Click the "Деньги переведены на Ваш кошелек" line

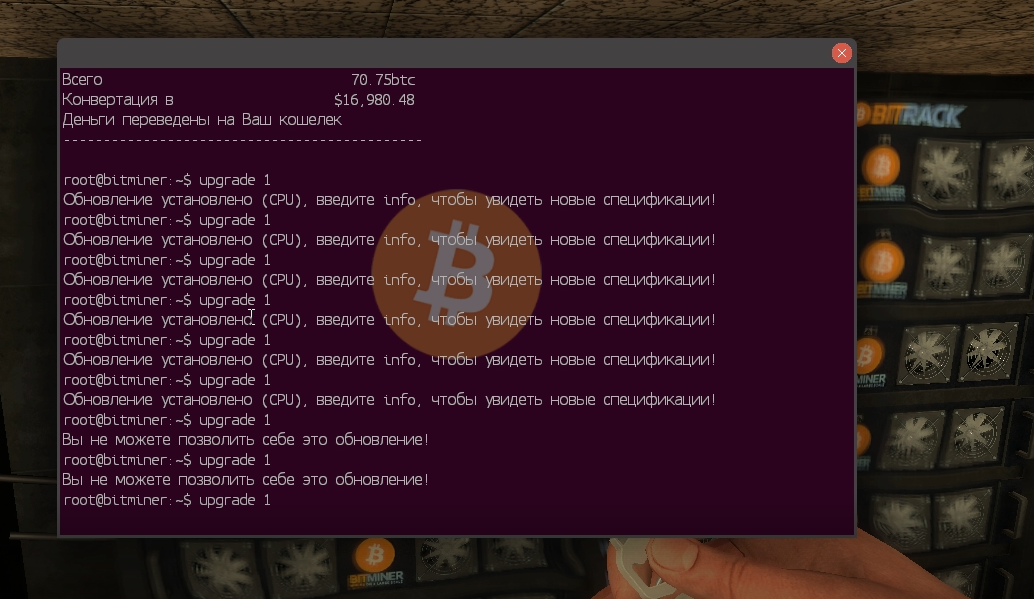[202, 120]
